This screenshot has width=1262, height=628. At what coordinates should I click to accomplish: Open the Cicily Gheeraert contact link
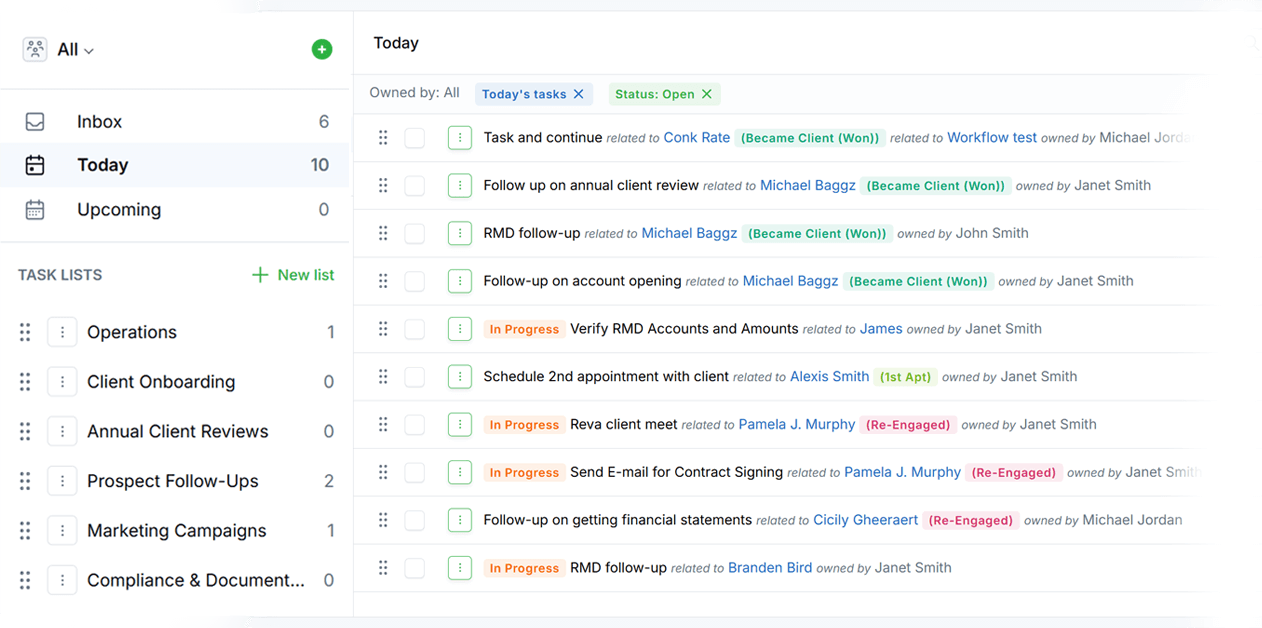click(866, 520)
